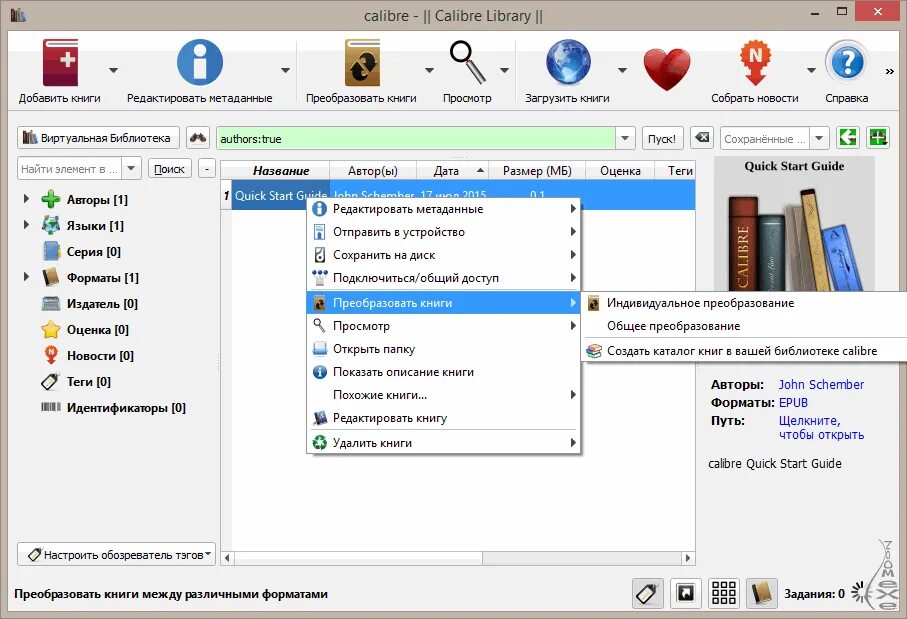Select Show book description menu entry
This screenshot has height=619, width=907.
click(x=443, y=372)
